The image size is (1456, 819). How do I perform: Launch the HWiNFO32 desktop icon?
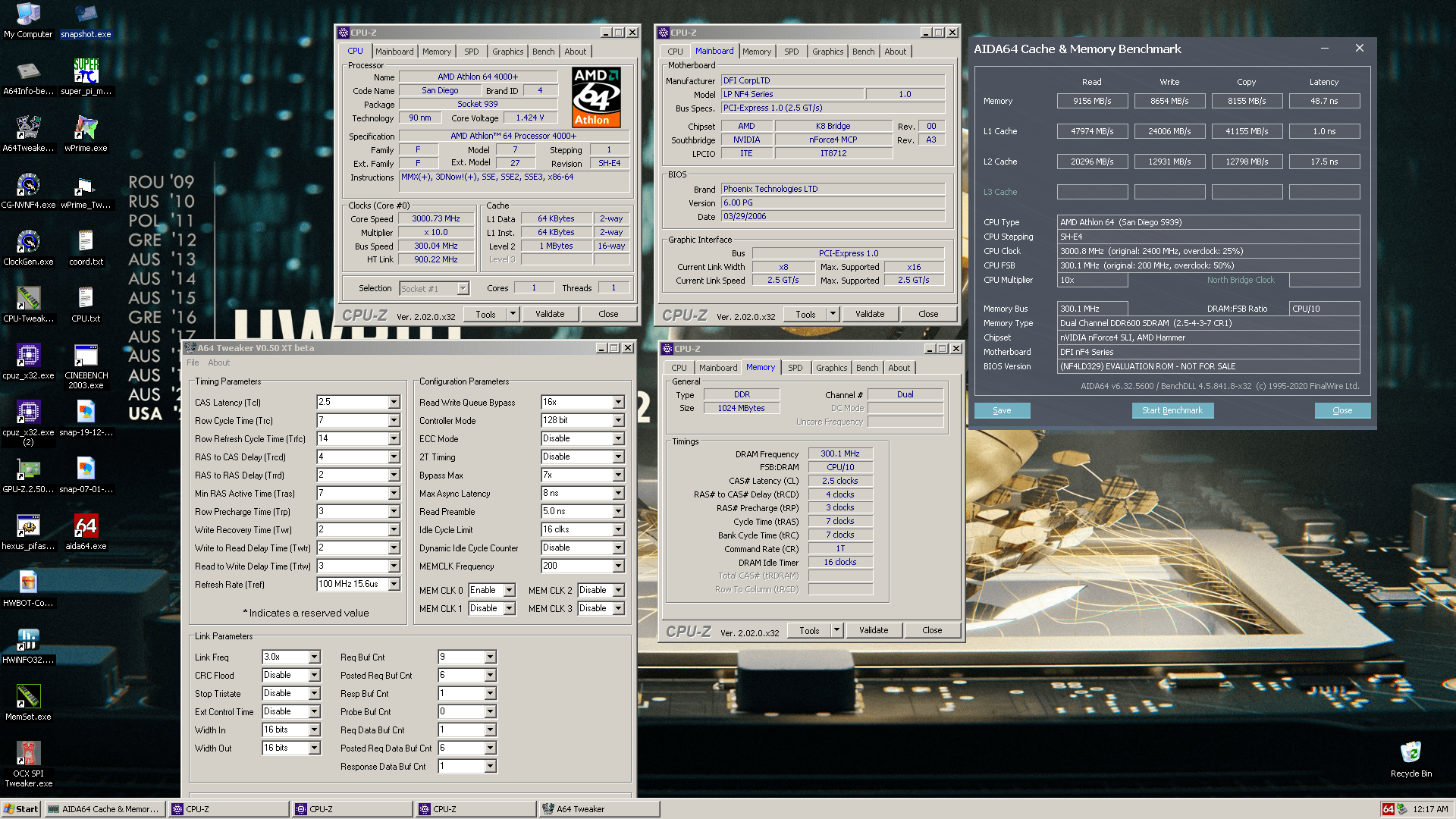(28, 646)
